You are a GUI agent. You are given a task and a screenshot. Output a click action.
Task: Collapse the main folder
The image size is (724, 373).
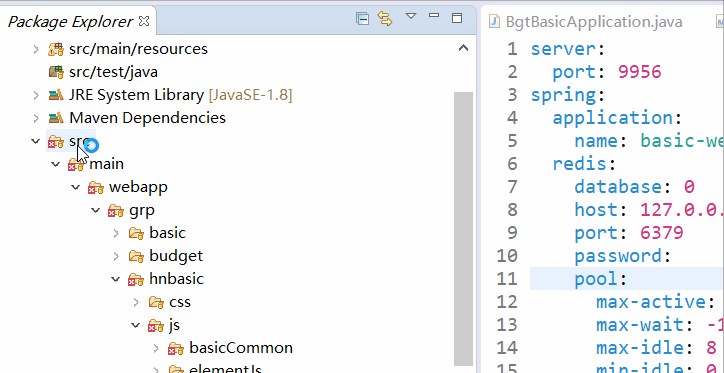tap(56, 164)
